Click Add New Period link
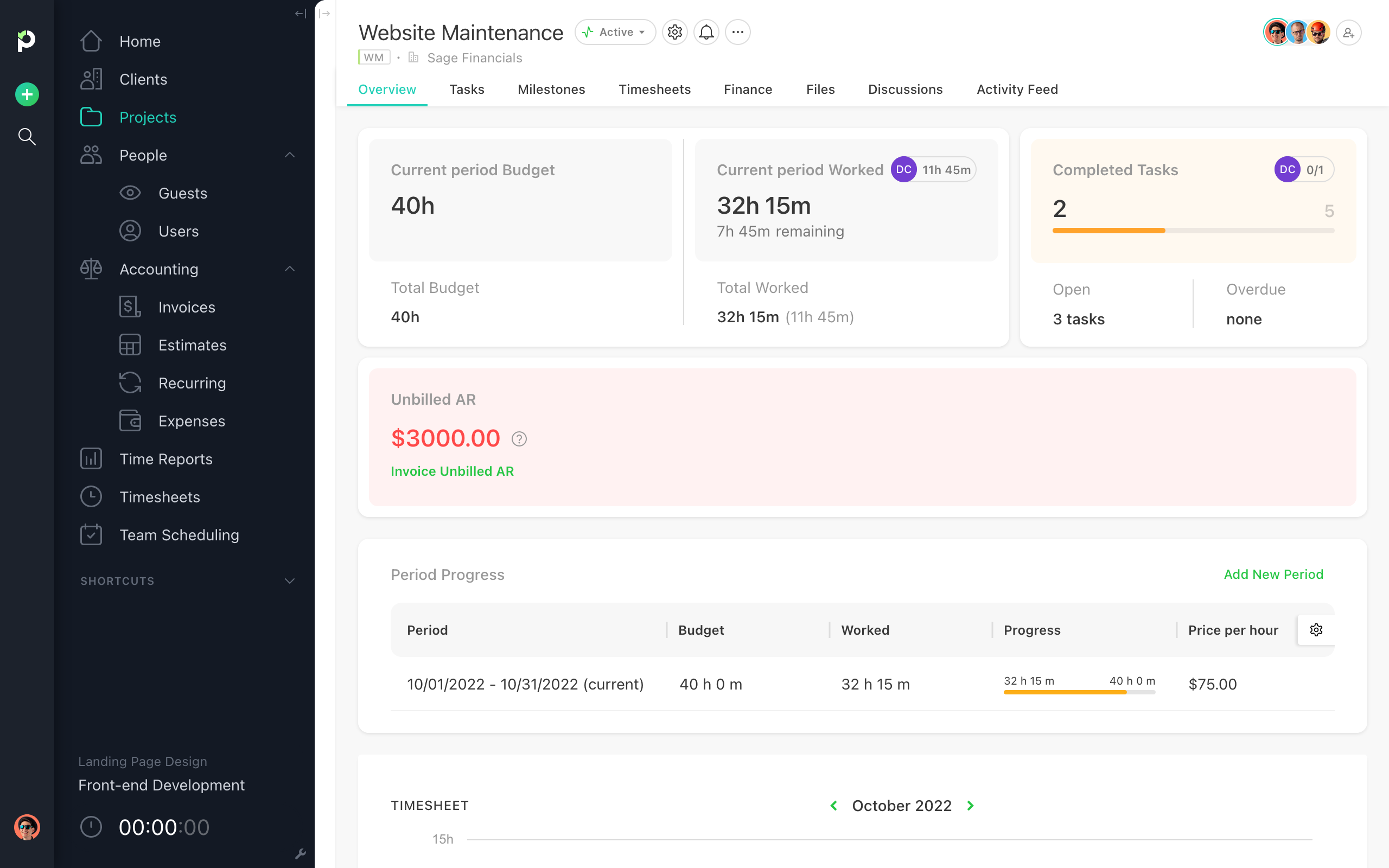1389x868 pixels. pos(1273,574)
